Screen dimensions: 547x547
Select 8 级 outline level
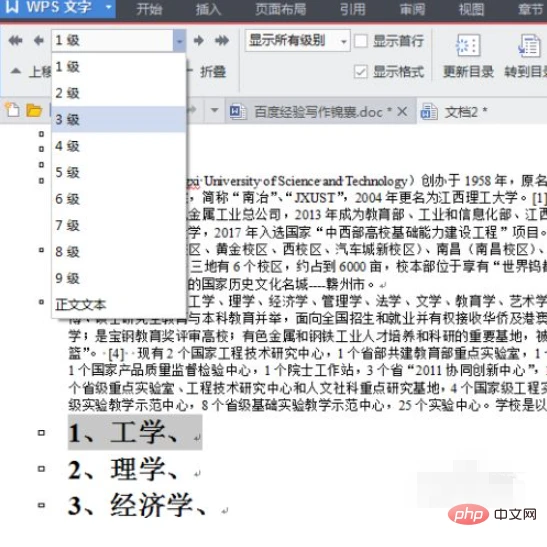[119, 252]
